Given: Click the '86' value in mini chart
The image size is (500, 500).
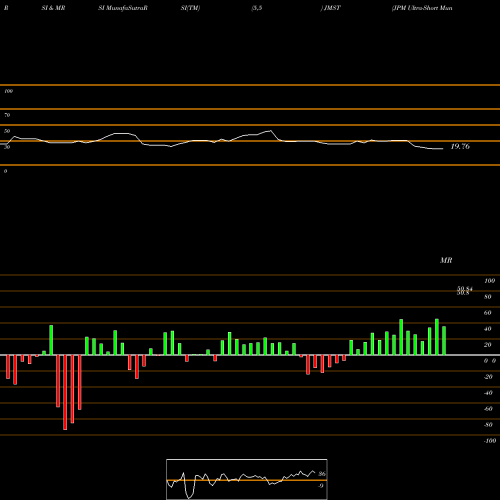Looking at the screenshot, I should click(322, 474).
